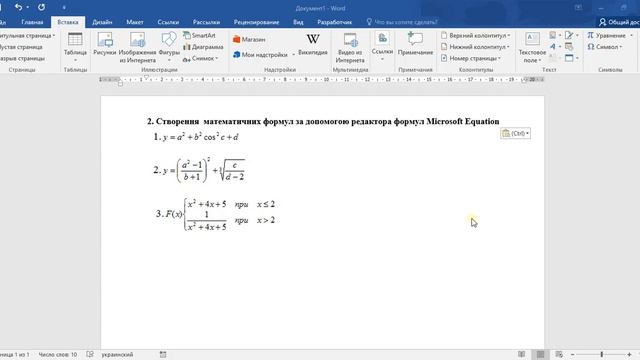
Task: Click the F(x) piecewise formula 3
Action: coord(220,214)
